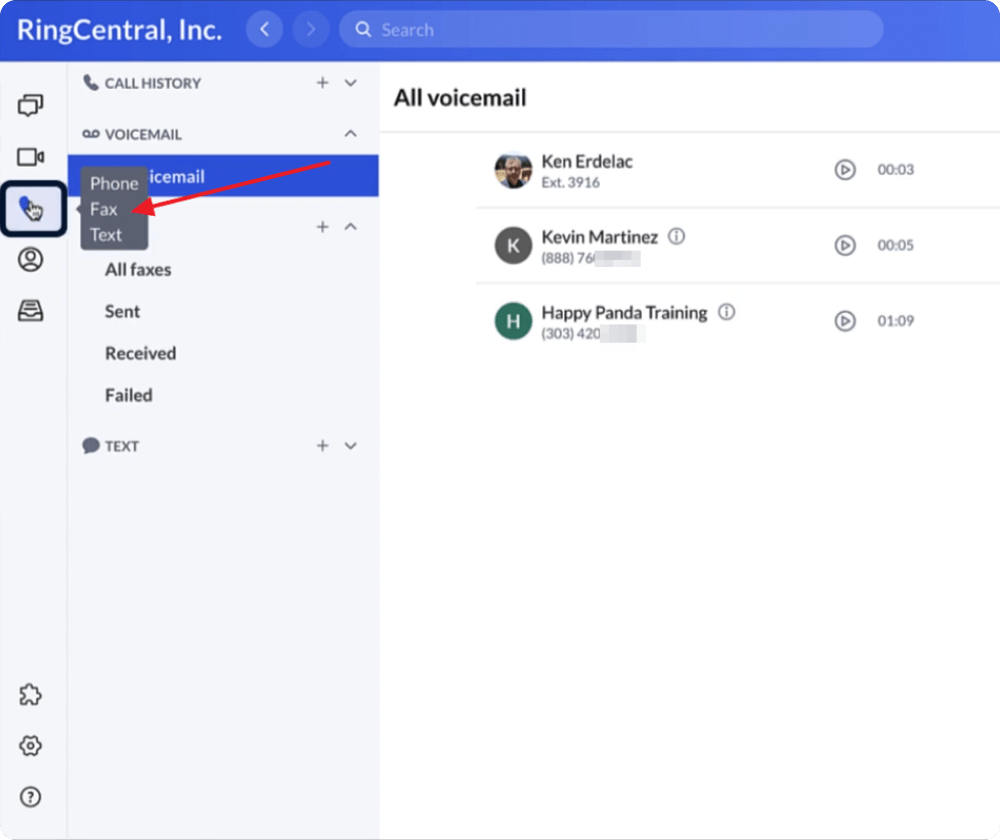This screenshot has width=1000, height=840.
Task: Add new call with Call History plus
Action: (323, 83)
